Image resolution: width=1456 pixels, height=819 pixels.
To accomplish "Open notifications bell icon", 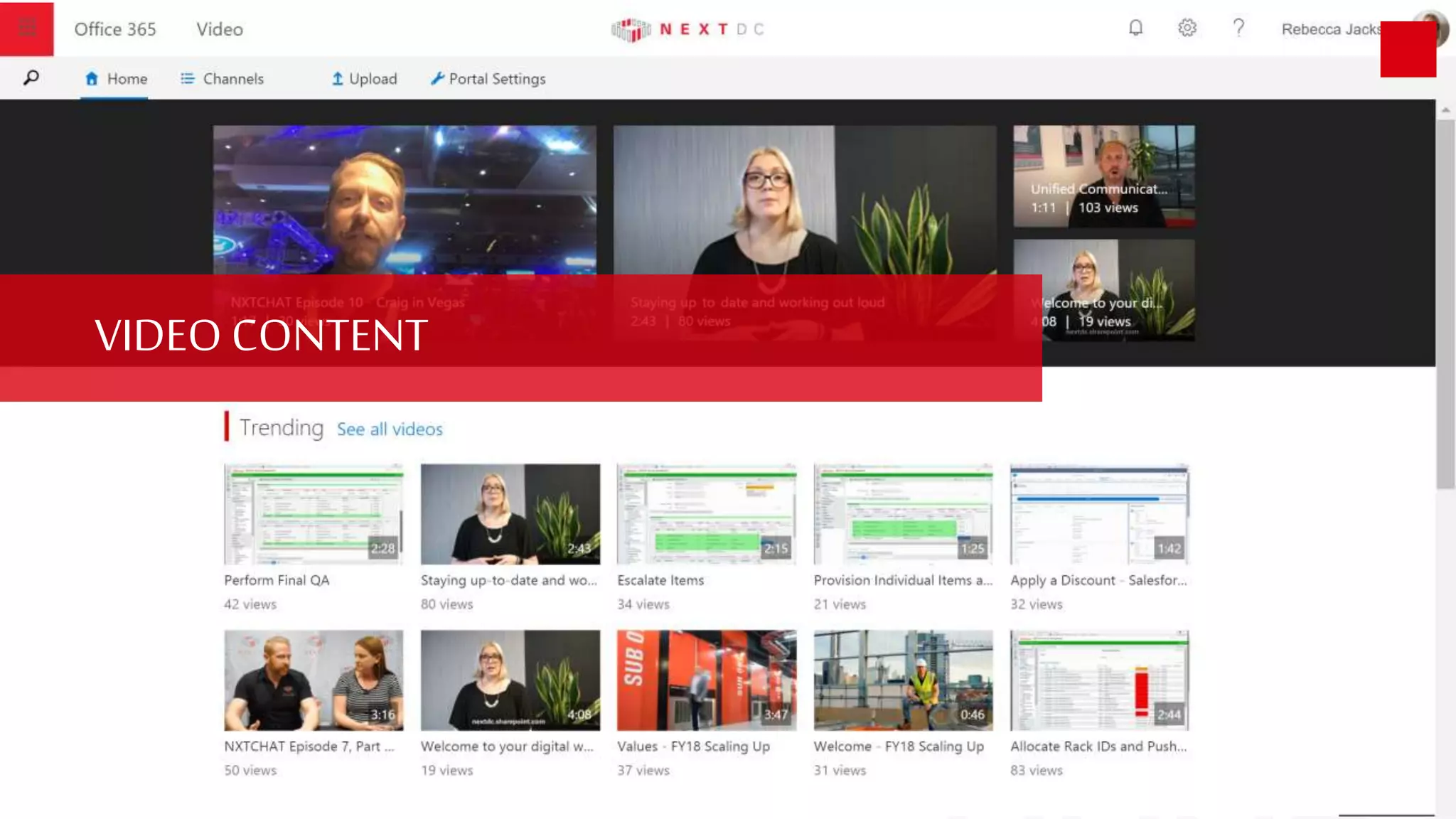I will (x=1135, y=28).
